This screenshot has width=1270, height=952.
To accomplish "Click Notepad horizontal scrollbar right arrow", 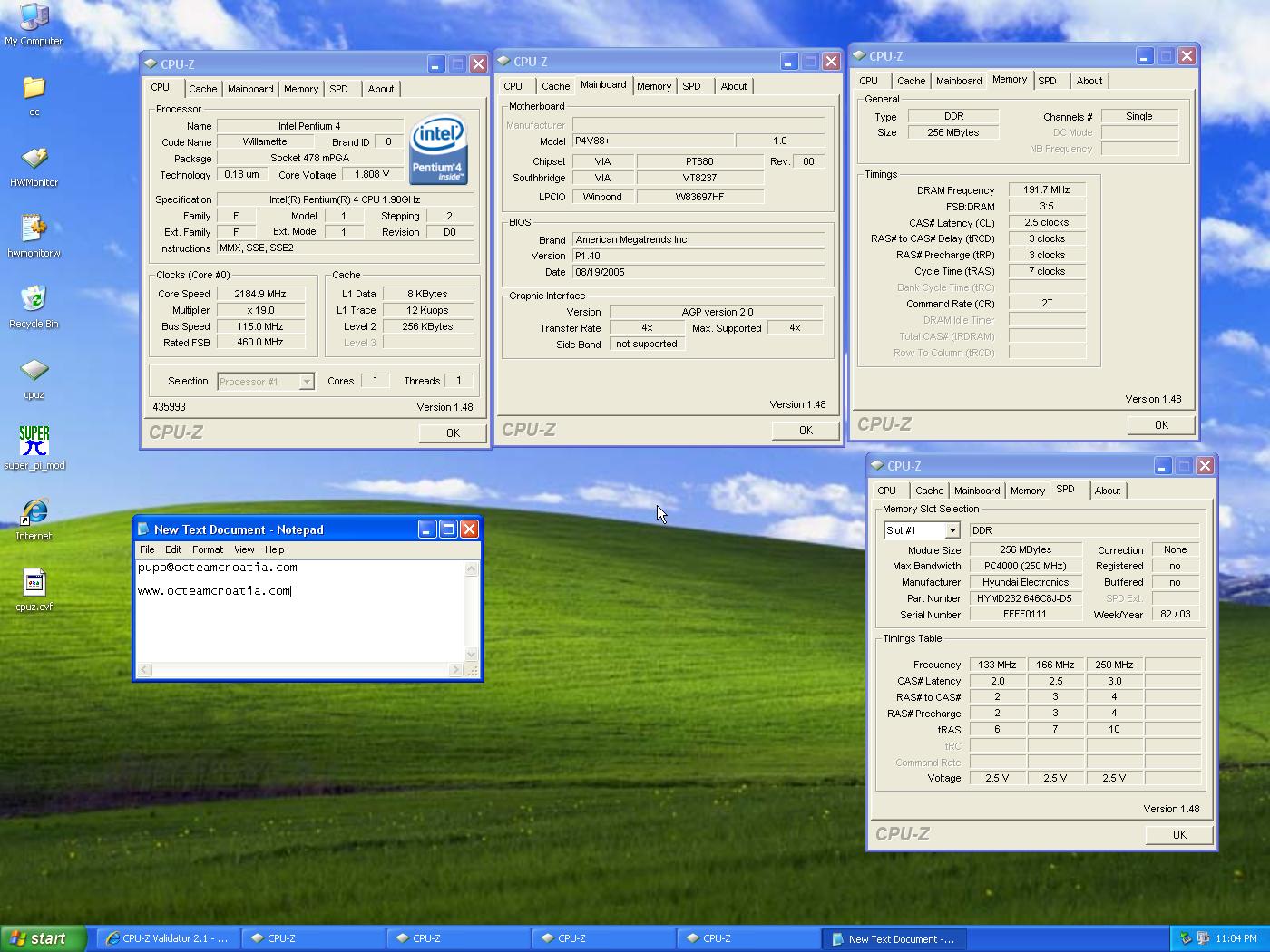I will (x=455, y=670).
